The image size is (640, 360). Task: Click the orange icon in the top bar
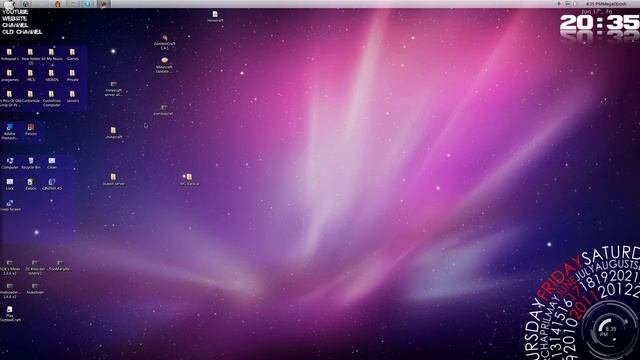[x=58, y=4]
